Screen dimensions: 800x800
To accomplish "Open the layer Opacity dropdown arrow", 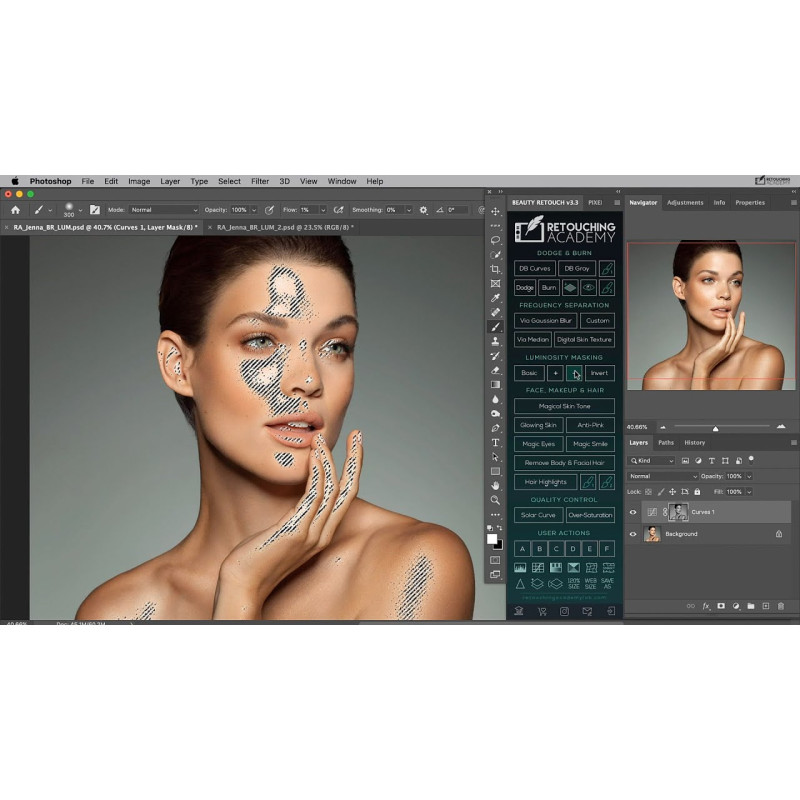I will coord(748,476).
